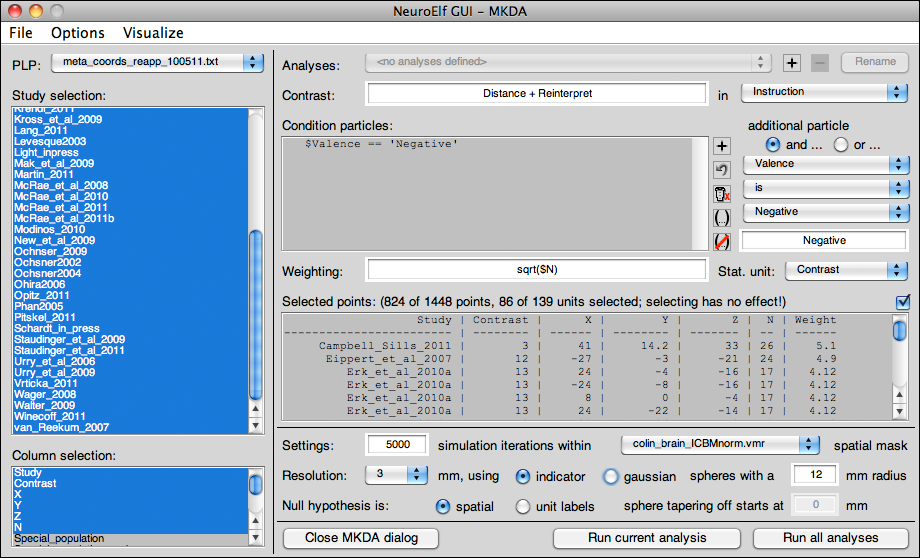The height and width of the screenshot is (558, 920).
Task: Open the Options menu
Action: coord(78,33)
